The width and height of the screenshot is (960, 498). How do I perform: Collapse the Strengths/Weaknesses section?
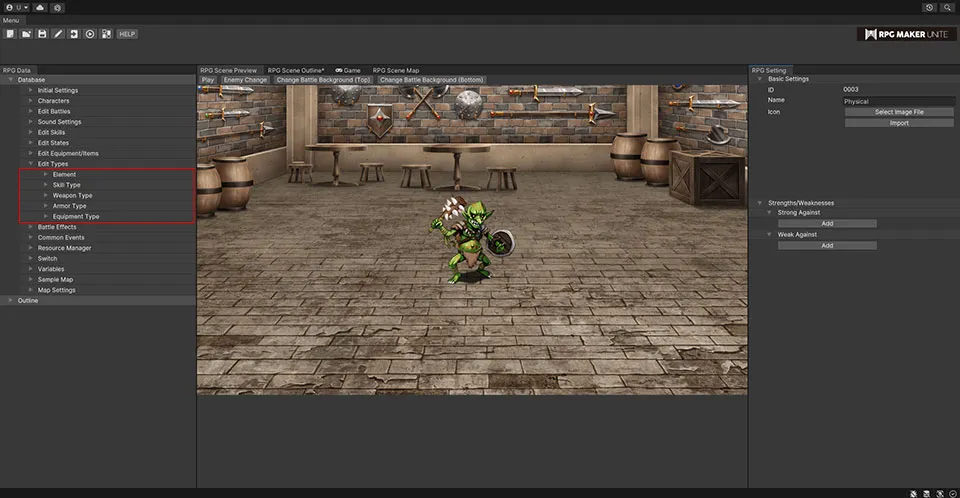[759, 203]
